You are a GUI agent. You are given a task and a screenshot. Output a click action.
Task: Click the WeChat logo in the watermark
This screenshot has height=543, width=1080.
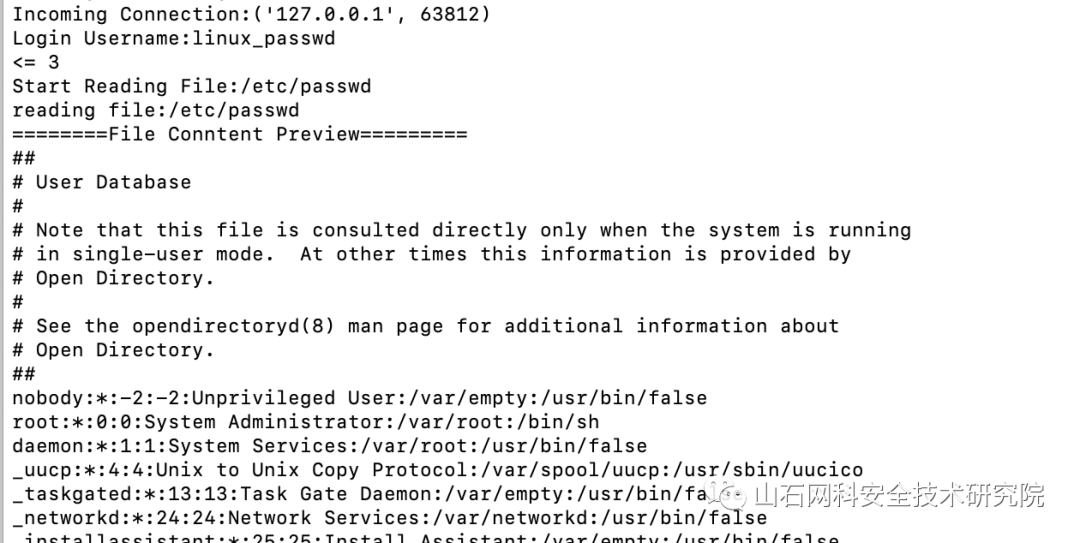[x=727, y=494]
